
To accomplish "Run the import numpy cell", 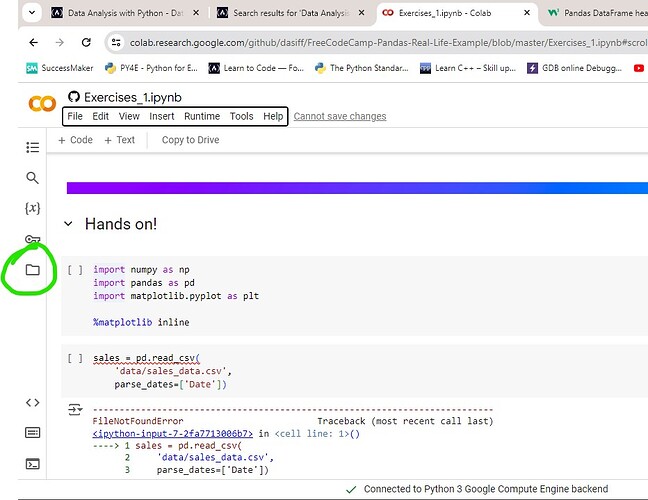I will pyautogui.click(x=75, y=270).
